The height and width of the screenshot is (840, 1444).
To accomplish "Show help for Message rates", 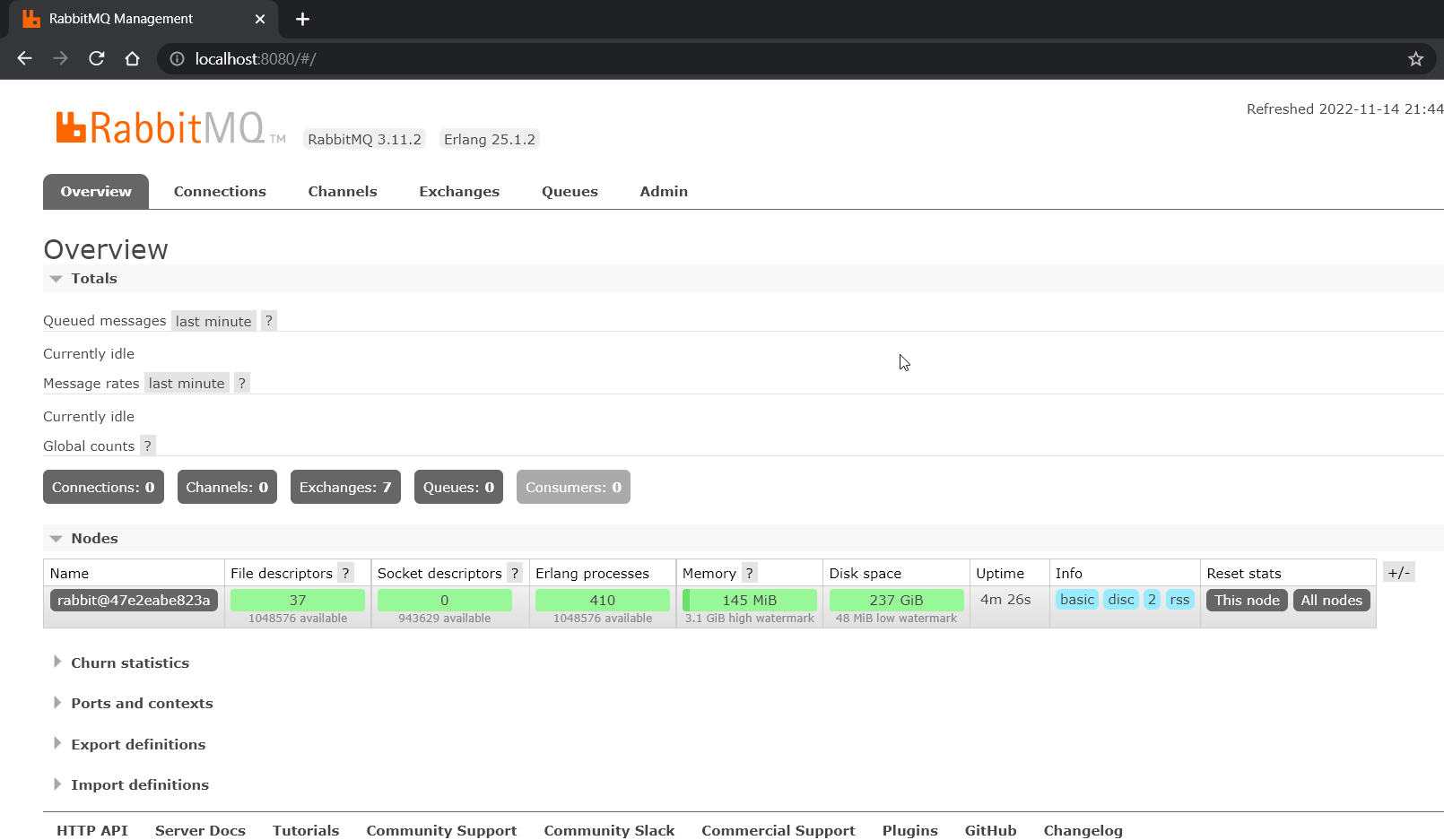I will click(242, 383).
